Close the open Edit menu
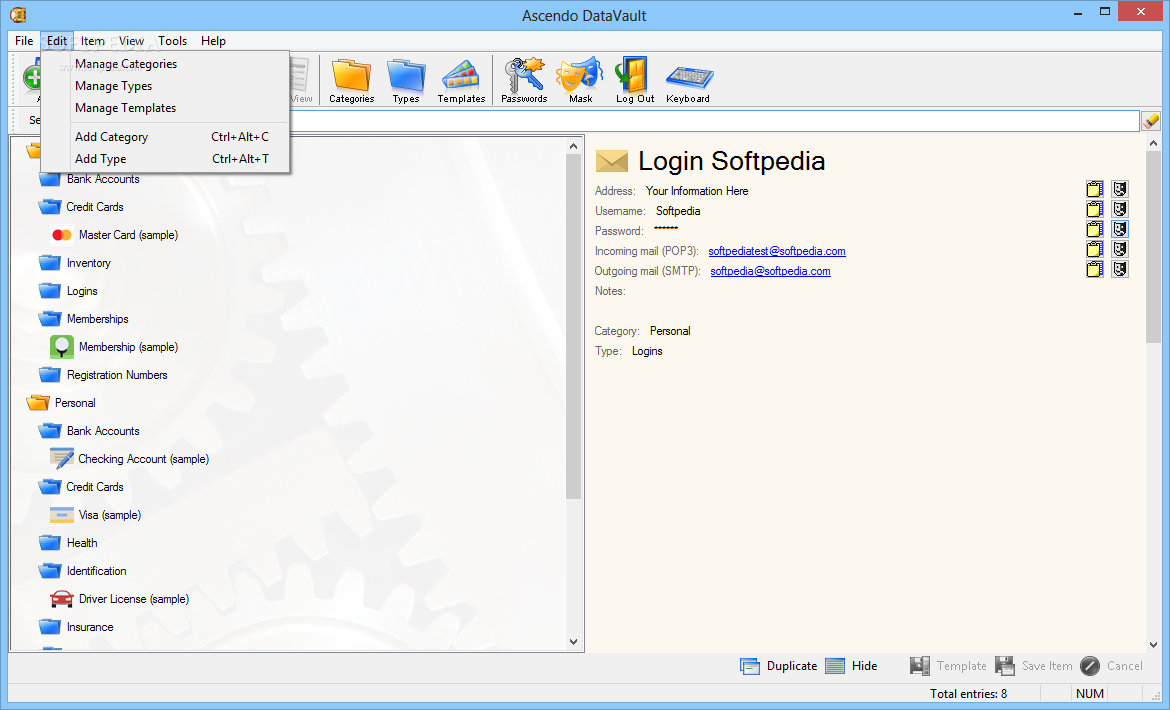 57,41
